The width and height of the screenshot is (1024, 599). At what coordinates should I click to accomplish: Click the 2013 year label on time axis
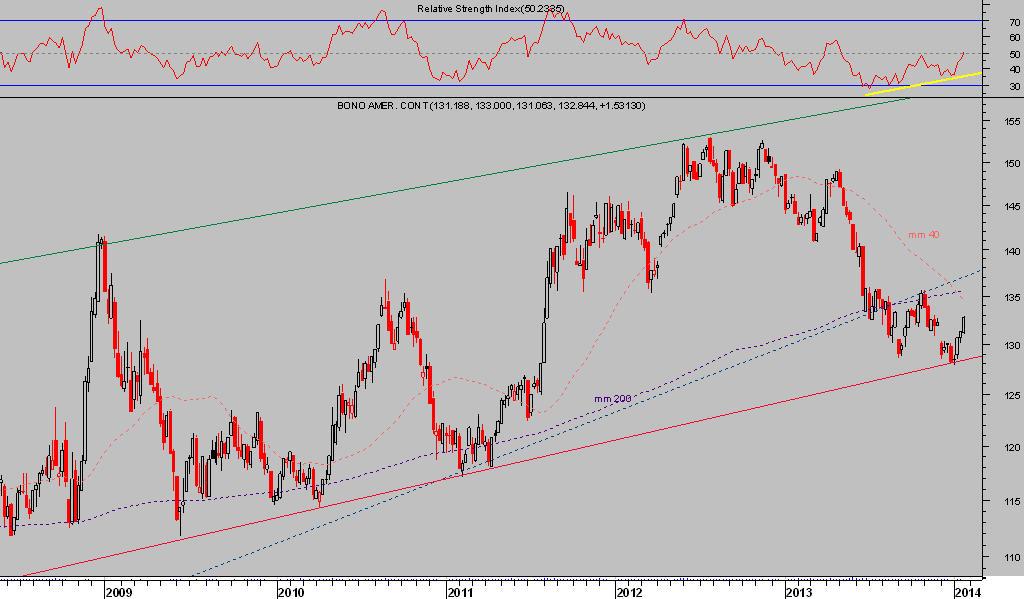click(x=799, y=591)
